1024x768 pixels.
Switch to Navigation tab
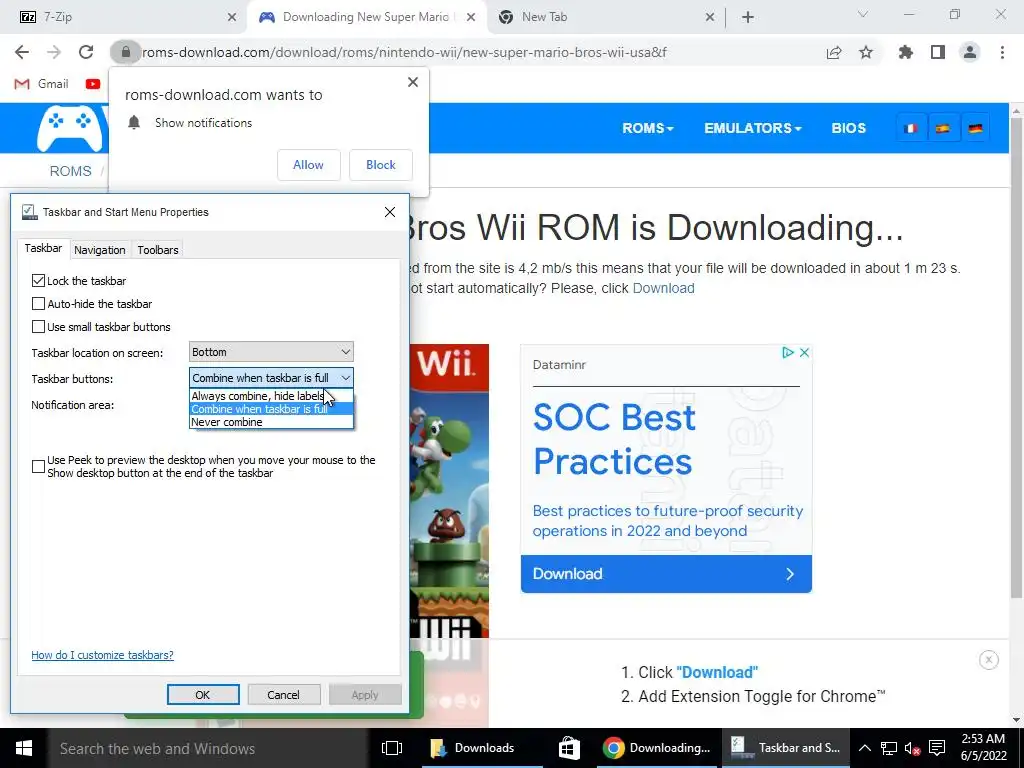(x=99, y=249)
